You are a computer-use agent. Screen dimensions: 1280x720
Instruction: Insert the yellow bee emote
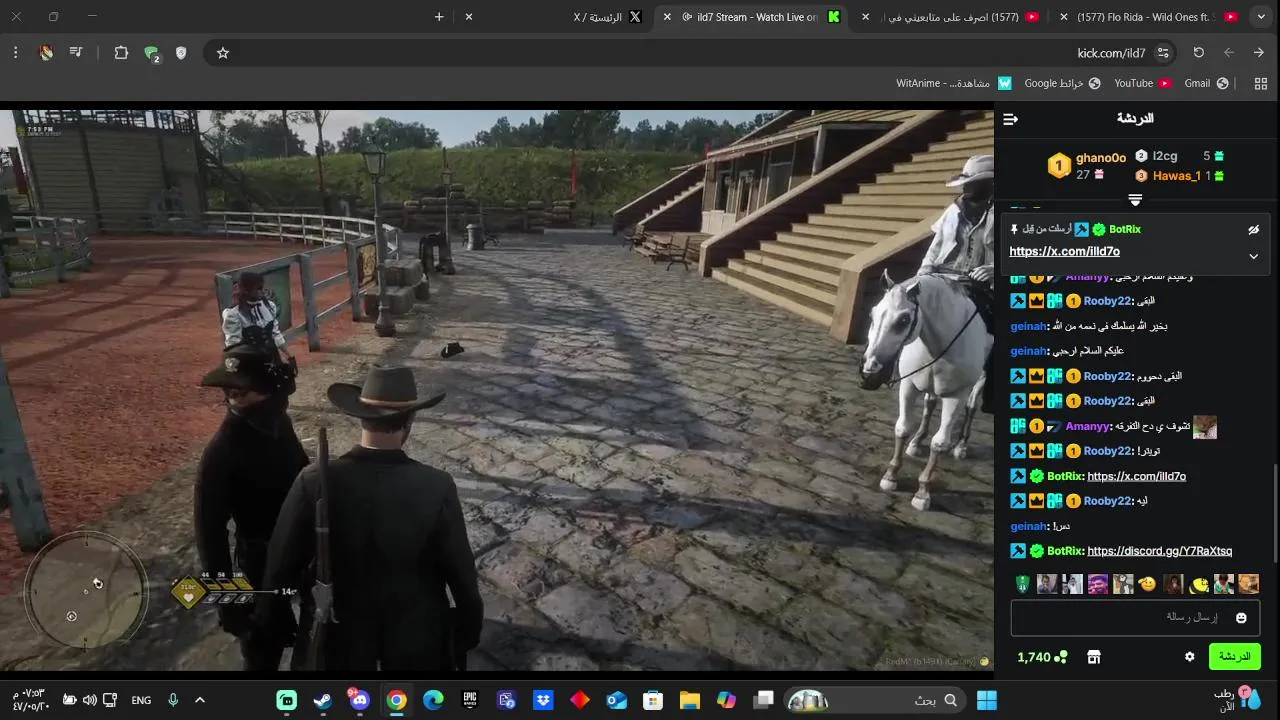(x=1198, y=584)
